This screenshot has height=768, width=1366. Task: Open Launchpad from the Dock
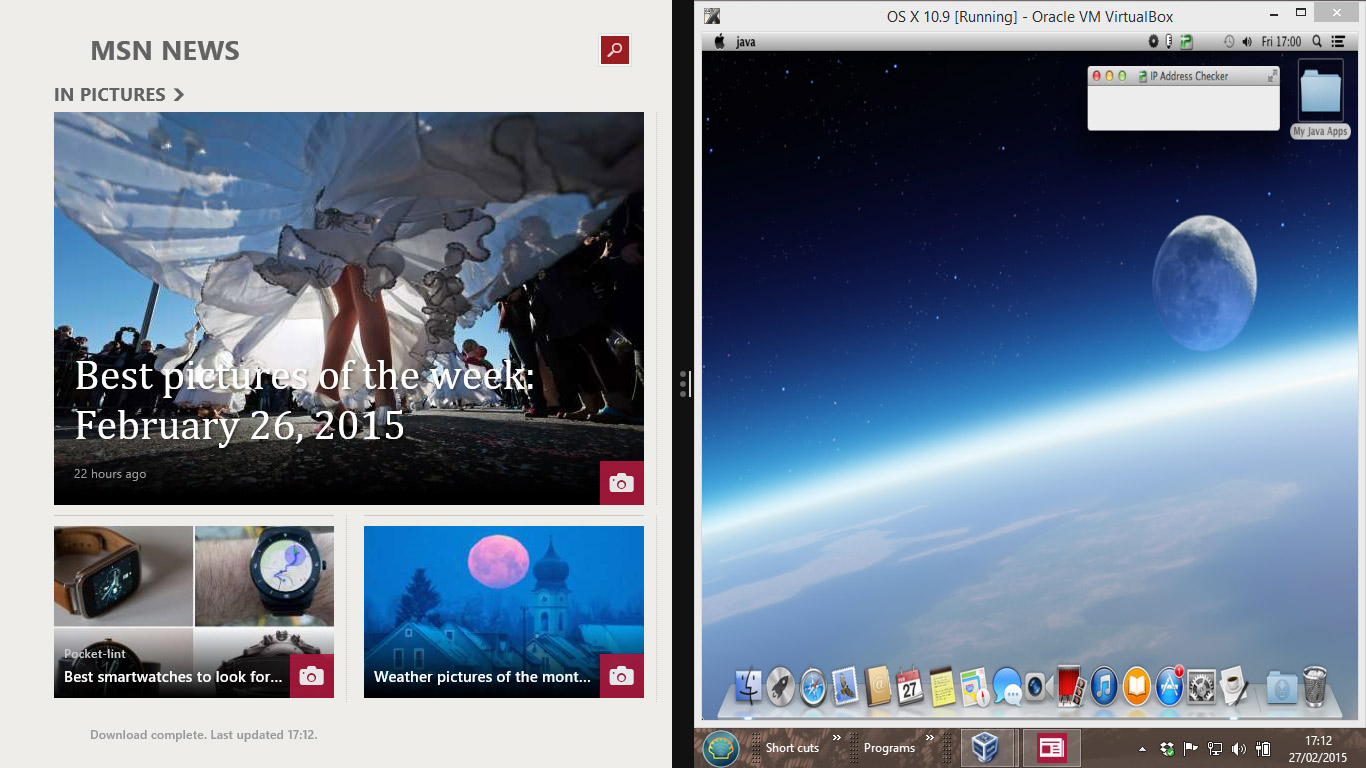pos(780,687)
